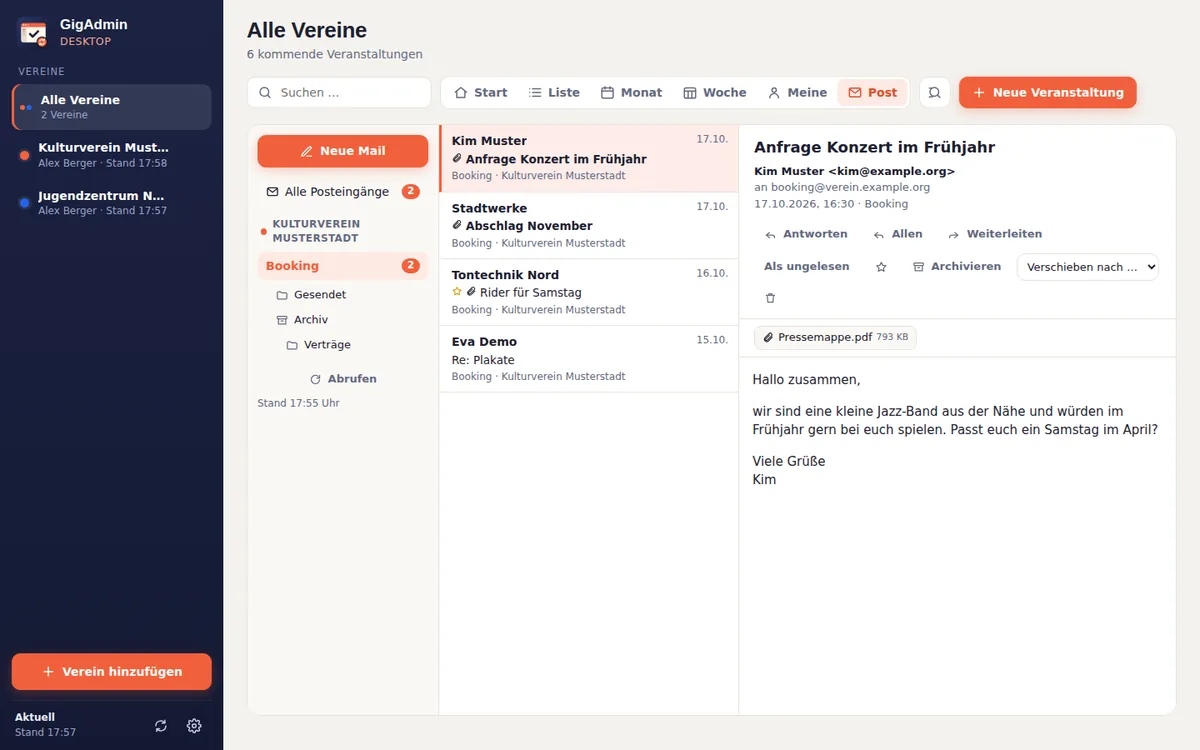
Task: Click the archive box icon beside Archiv
Action: click(282, 320)
